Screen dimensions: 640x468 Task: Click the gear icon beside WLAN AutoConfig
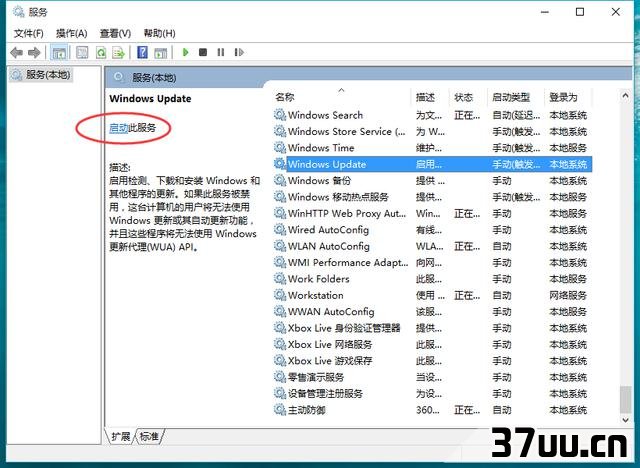pyautogui.click(x=280, y=246)
